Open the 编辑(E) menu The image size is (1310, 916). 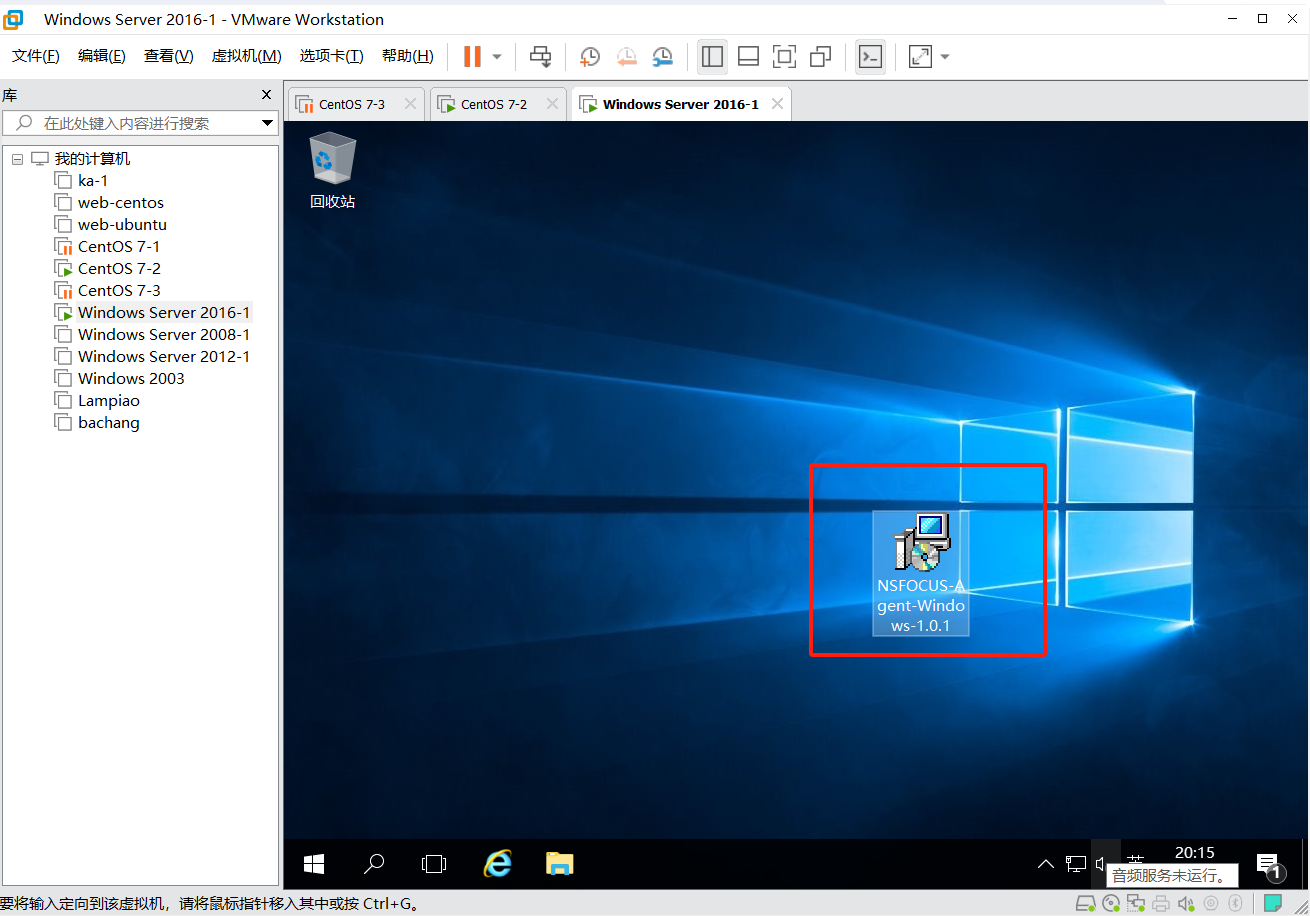(x=102, y=56)
